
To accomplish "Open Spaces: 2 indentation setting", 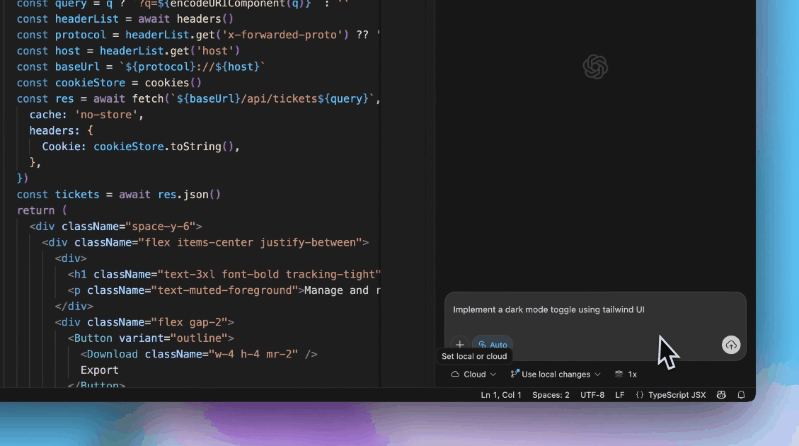I will [551, 395].
